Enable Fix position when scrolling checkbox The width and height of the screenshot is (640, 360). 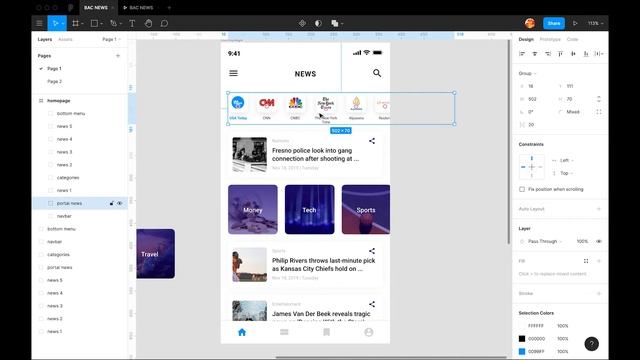click(522, 189)
